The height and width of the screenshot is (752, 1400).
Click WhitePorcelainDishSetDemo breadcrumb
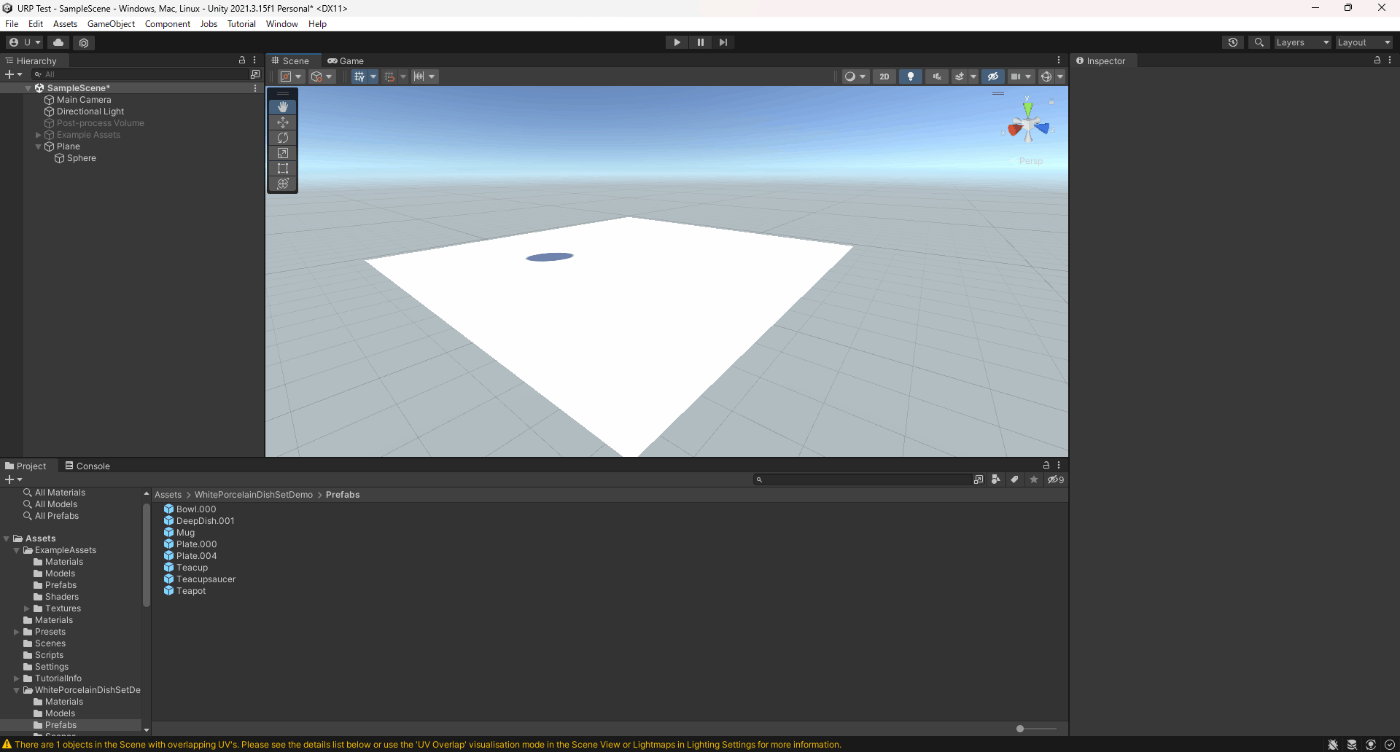254,495
